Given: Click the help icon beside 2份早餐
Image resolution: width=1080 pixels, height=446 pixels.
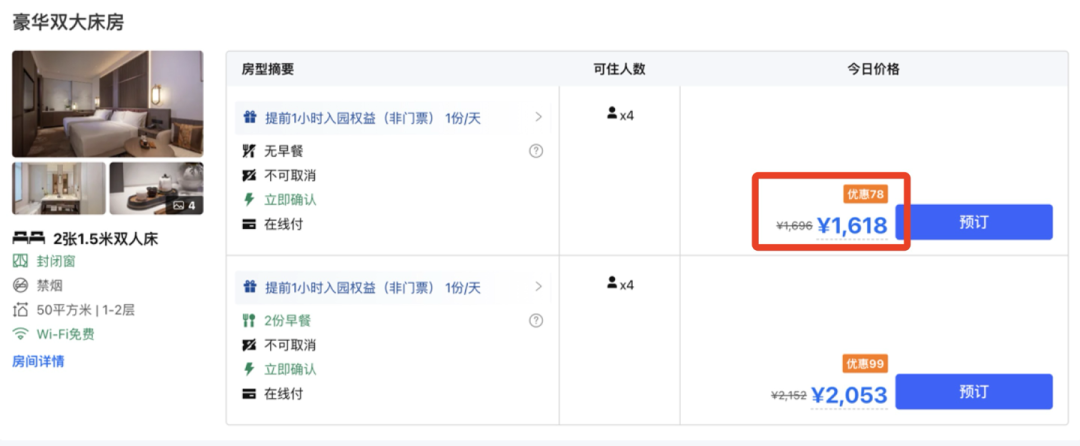Looking at the screenshot, I should [536, 320].
